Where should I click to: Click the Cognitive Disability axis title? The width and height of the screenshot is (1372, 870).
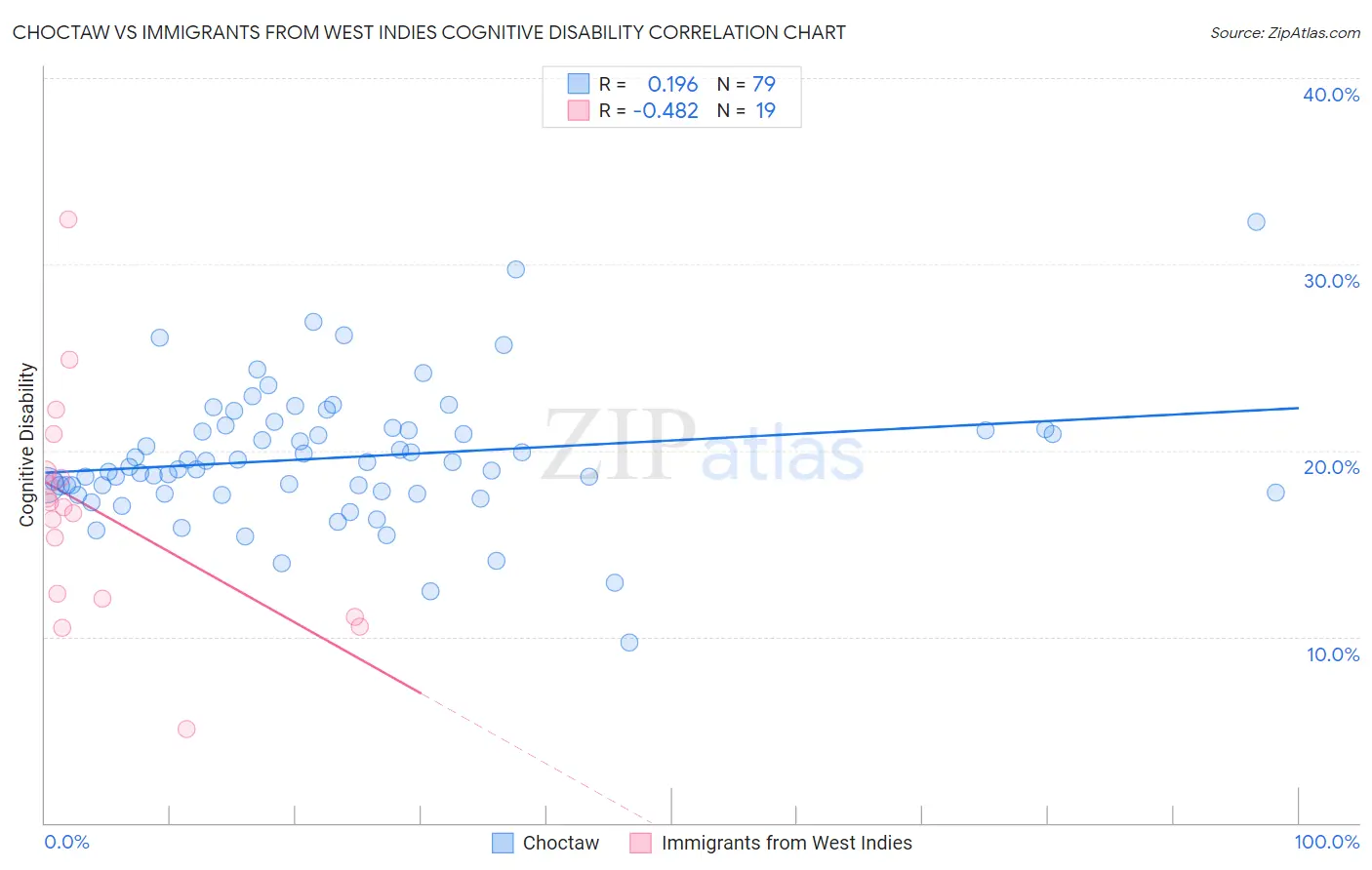point(27,445)
